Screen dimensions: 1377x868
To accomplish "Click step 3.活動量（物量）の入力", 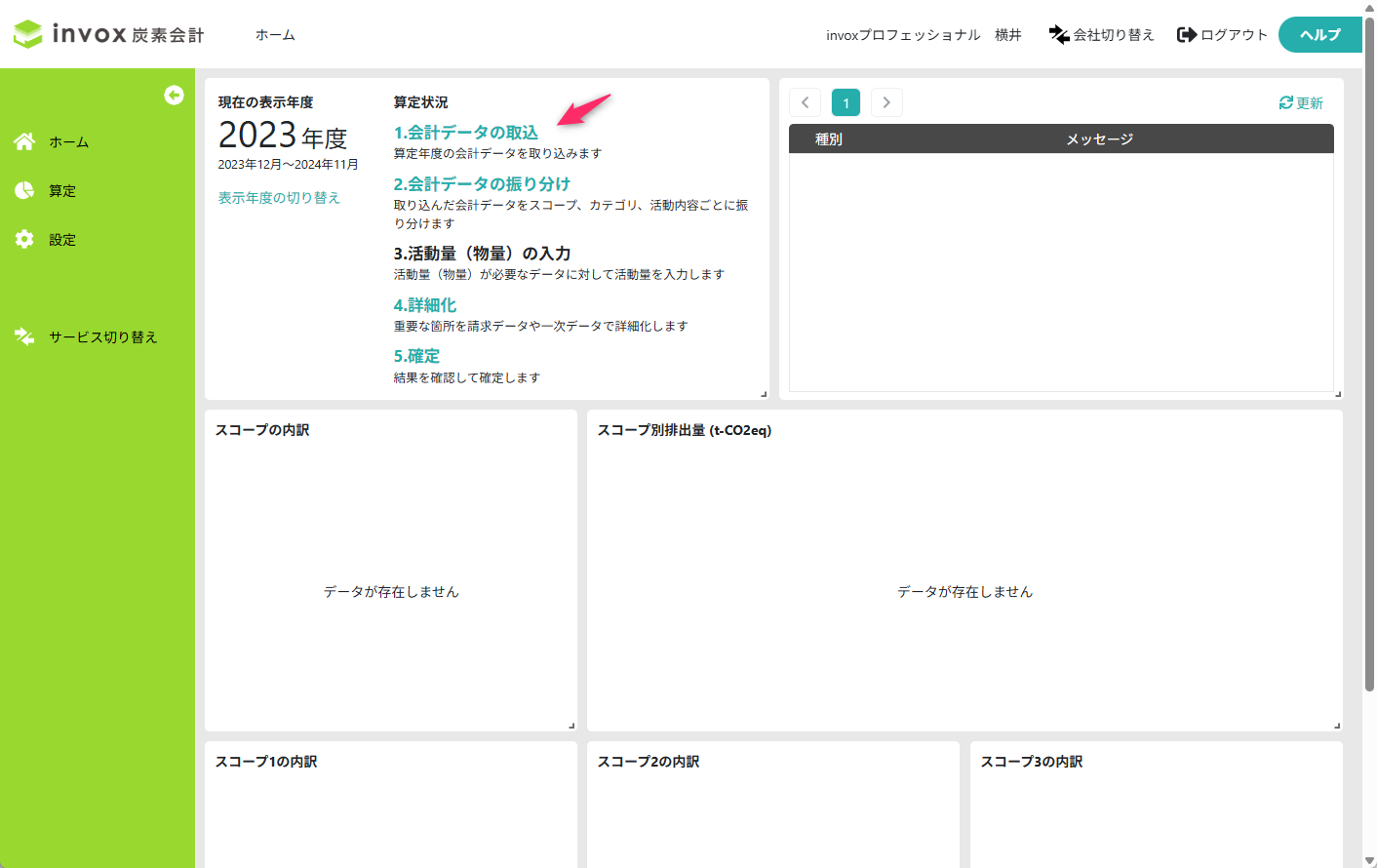I will [482, 254].
